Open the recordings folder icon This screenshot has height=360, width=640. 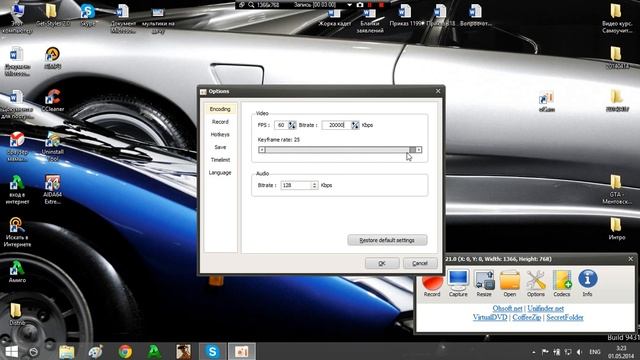[x=510, y=283]
